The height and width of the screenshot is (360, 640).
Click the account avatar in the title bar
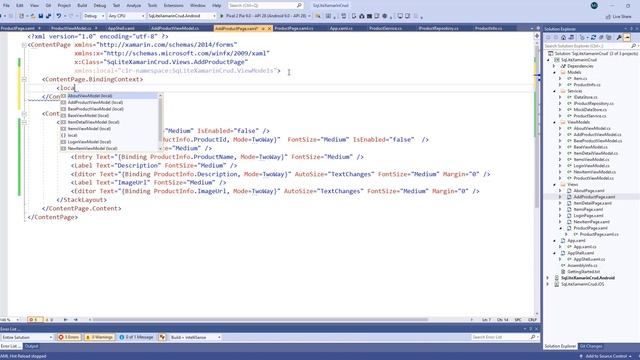(594, 6)
